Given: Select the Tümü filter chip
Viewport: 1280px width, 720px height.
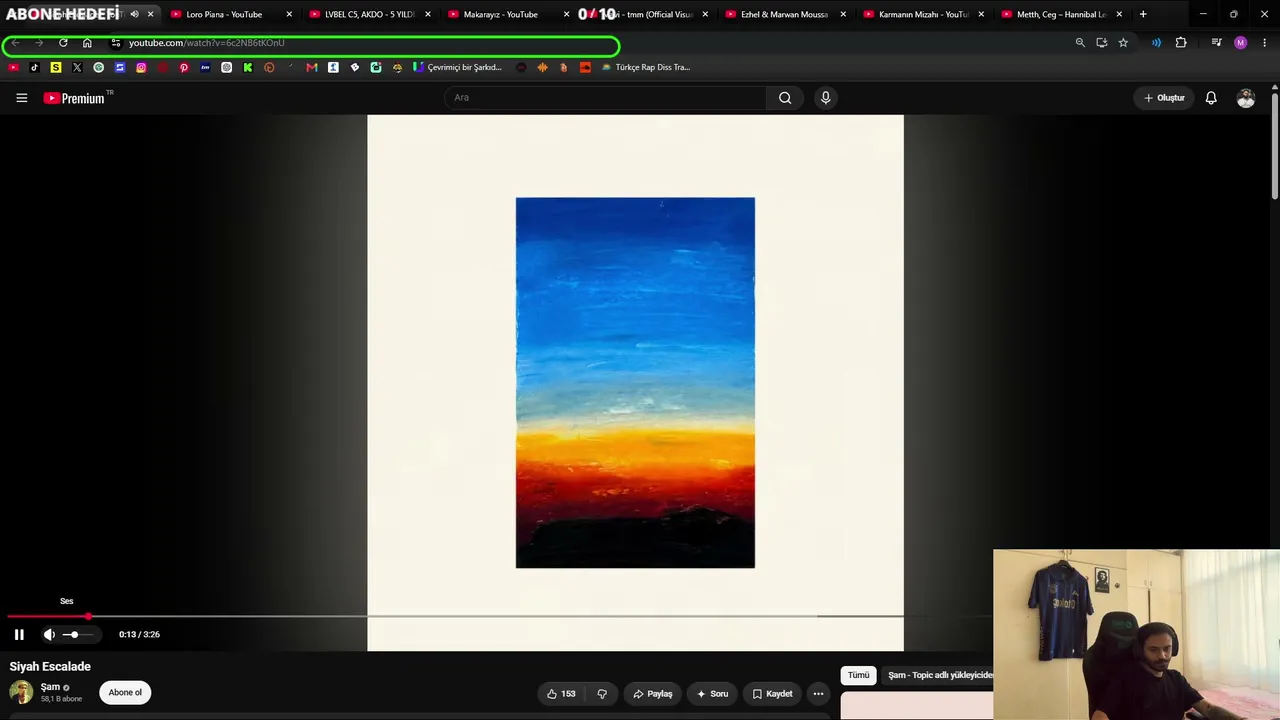Looking at the screenshot, I should coord(859,675).
